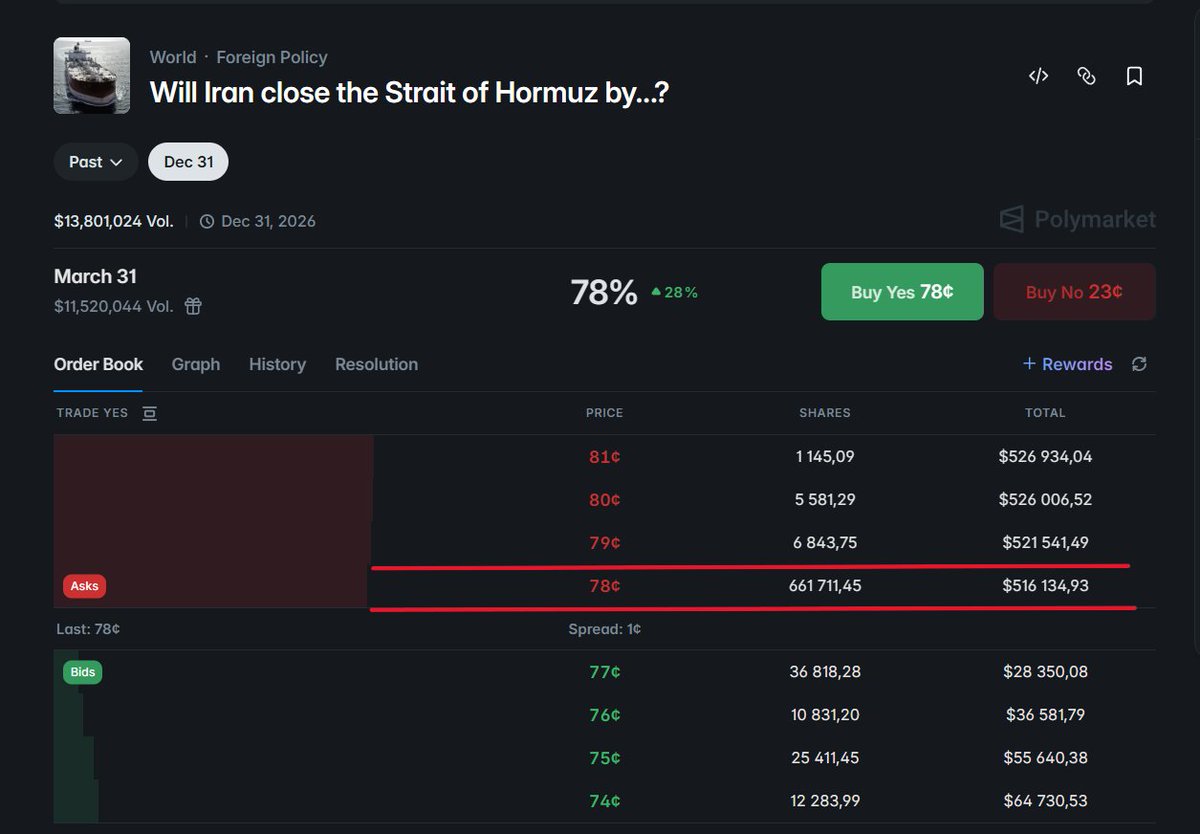
Task: Click the Last: 78¢ label
Action: tap(87, 629)
